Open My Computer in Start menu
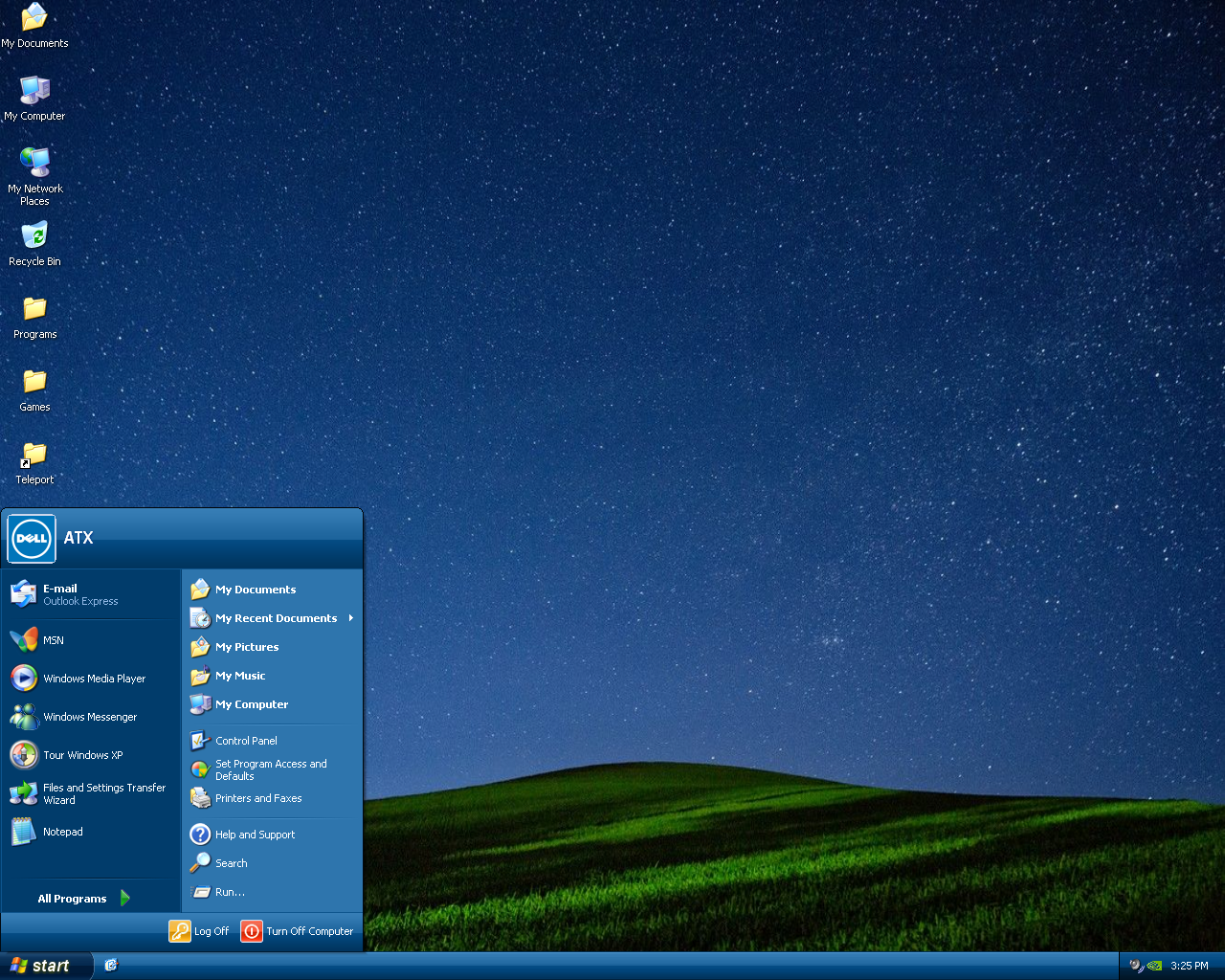Image resolution: width=1225 pixels, height=980 pixels. [272, 704]
